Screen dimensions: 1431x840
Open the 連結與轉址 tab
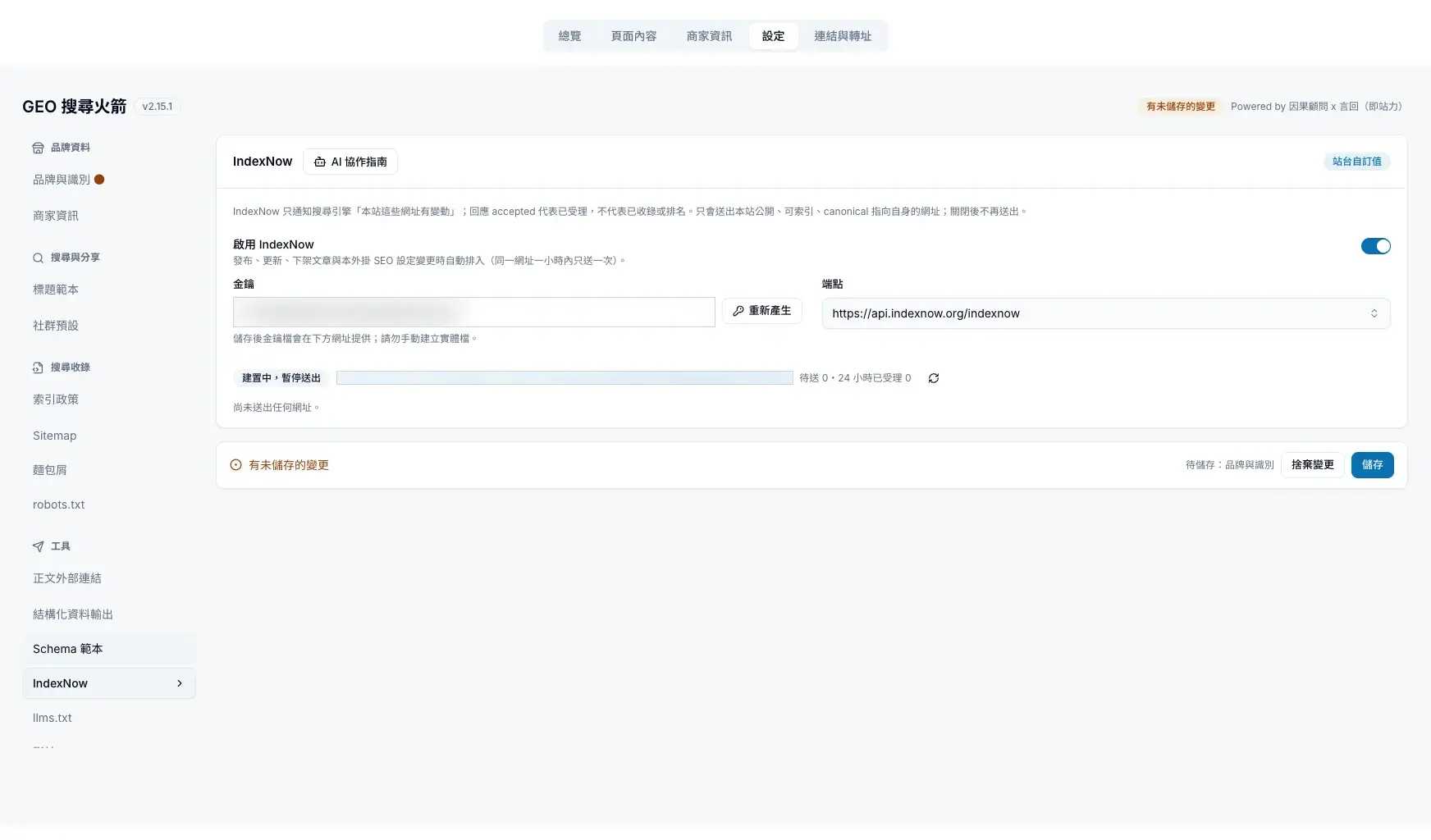click(x=843, y=36)
